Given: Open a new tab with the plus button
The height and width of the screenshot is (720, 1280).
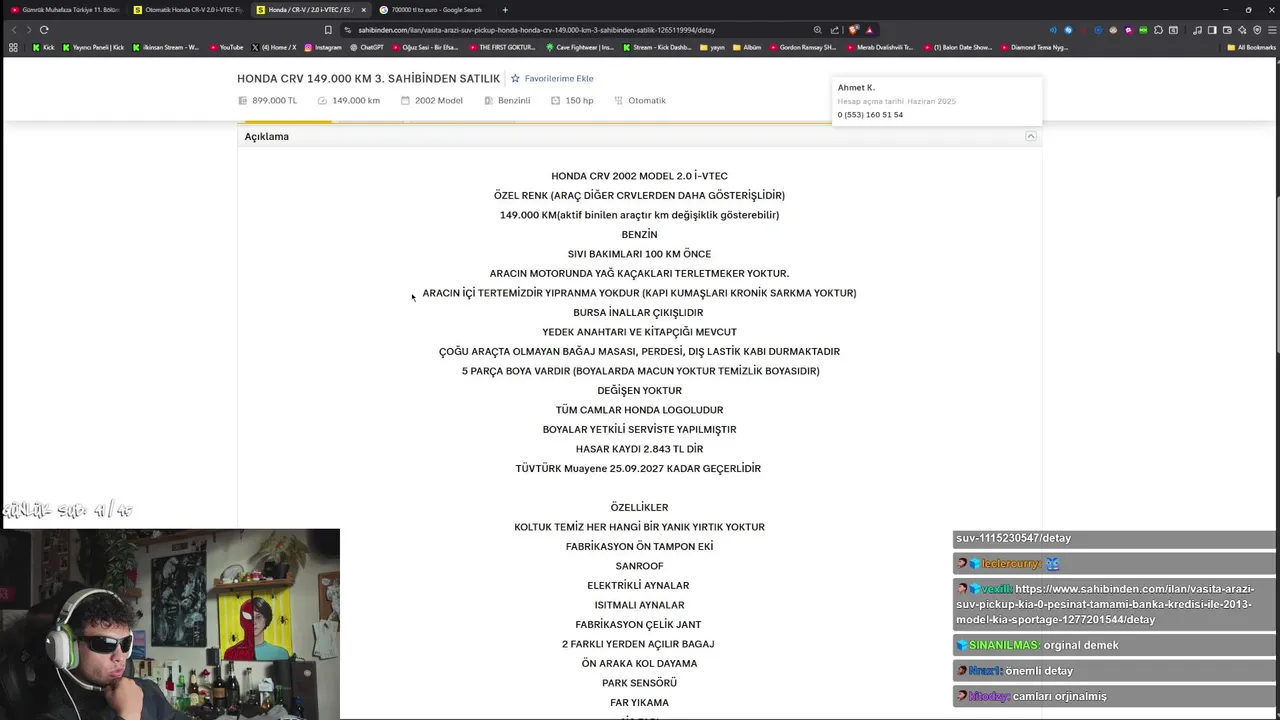Looking at the screenshot, I should [505, 10].
